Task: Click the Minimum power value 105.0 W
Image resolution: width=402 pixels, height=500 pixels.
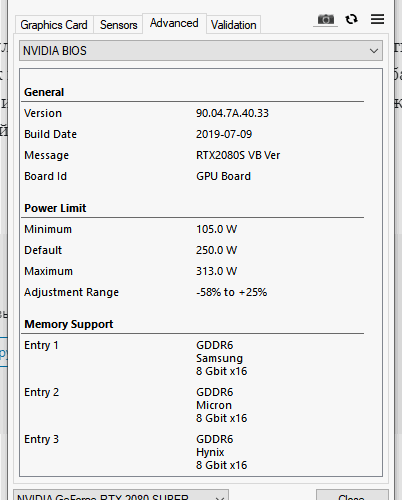Action: 216,229
